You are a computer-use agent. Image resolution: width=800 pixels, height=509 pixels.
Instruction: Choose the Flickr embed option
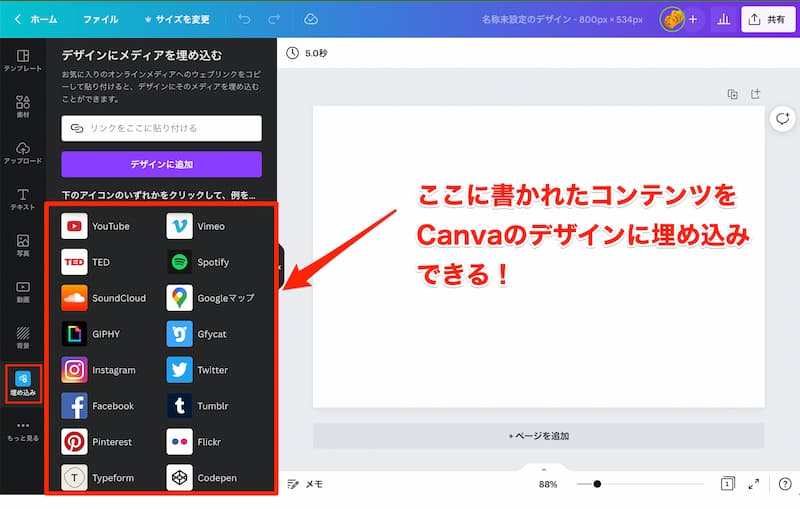pos(195,442)
